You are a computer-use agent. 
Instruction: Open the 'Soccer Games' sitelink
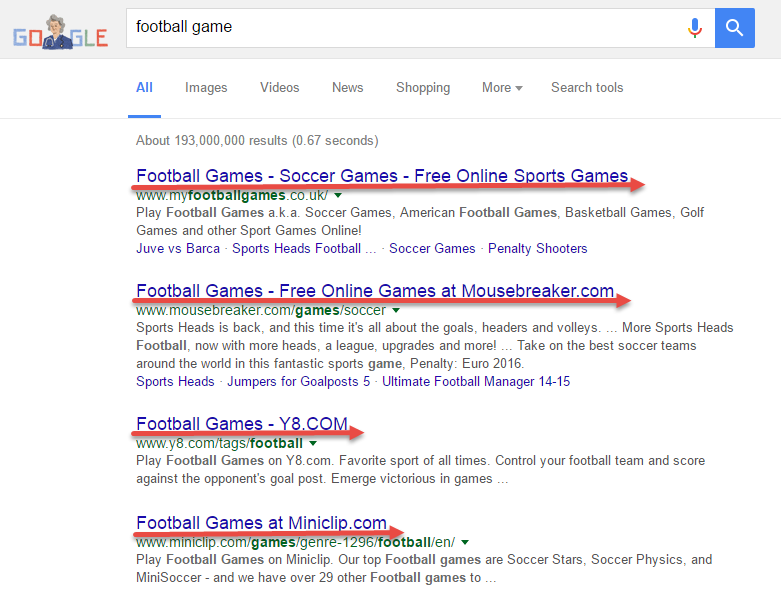coord(432,248)
